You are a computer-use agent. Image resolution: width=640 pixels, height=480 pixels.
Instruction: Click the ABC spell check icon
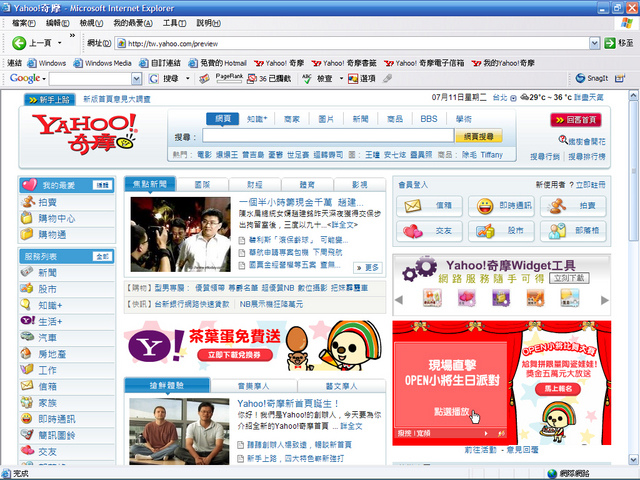[307, 78]
